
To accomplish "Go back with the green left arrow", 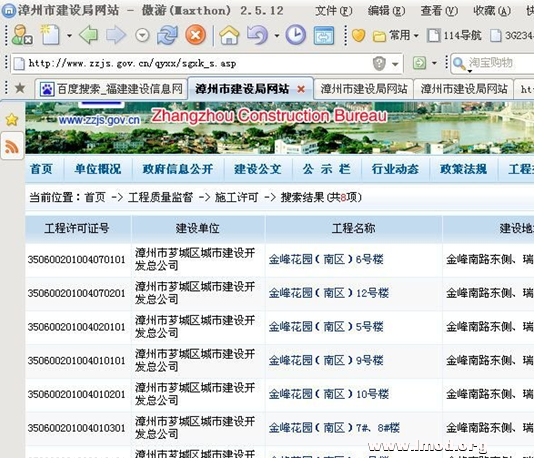I will point(89,35).
